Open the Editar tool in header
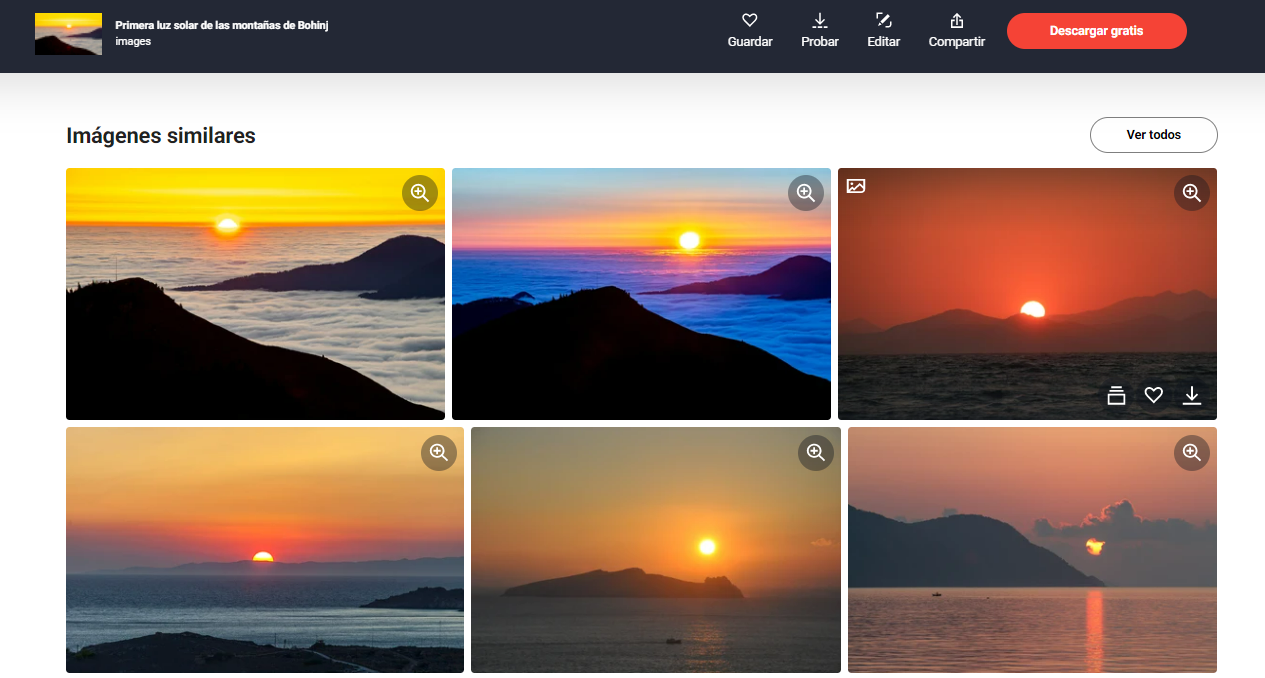This screenshot has height=678, width=1265. tap(883, 21)
